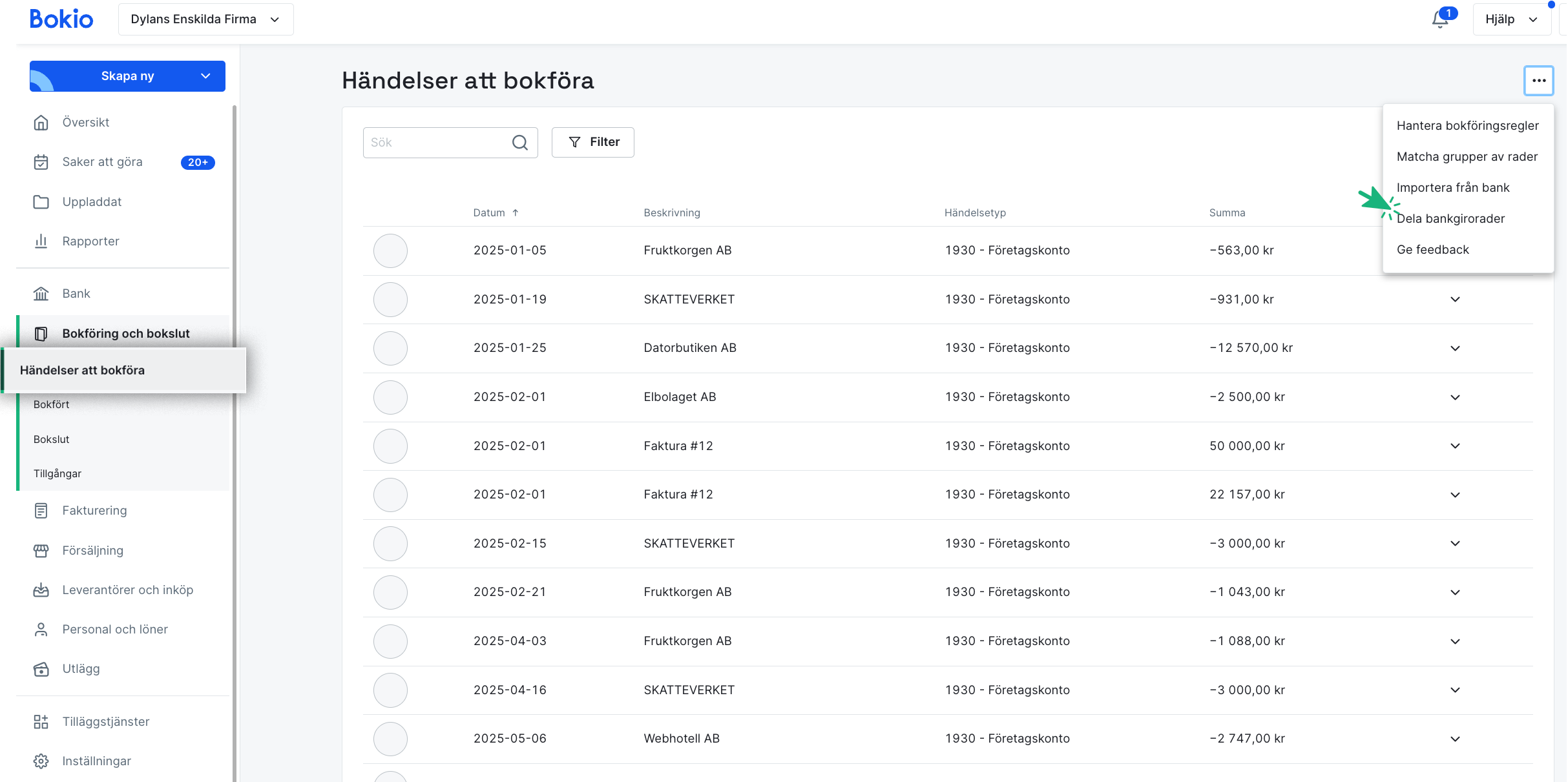Select the Fruktkorgen AB 2025-01-05 row checkbox
1568x782 pixels.
(390, 251)
